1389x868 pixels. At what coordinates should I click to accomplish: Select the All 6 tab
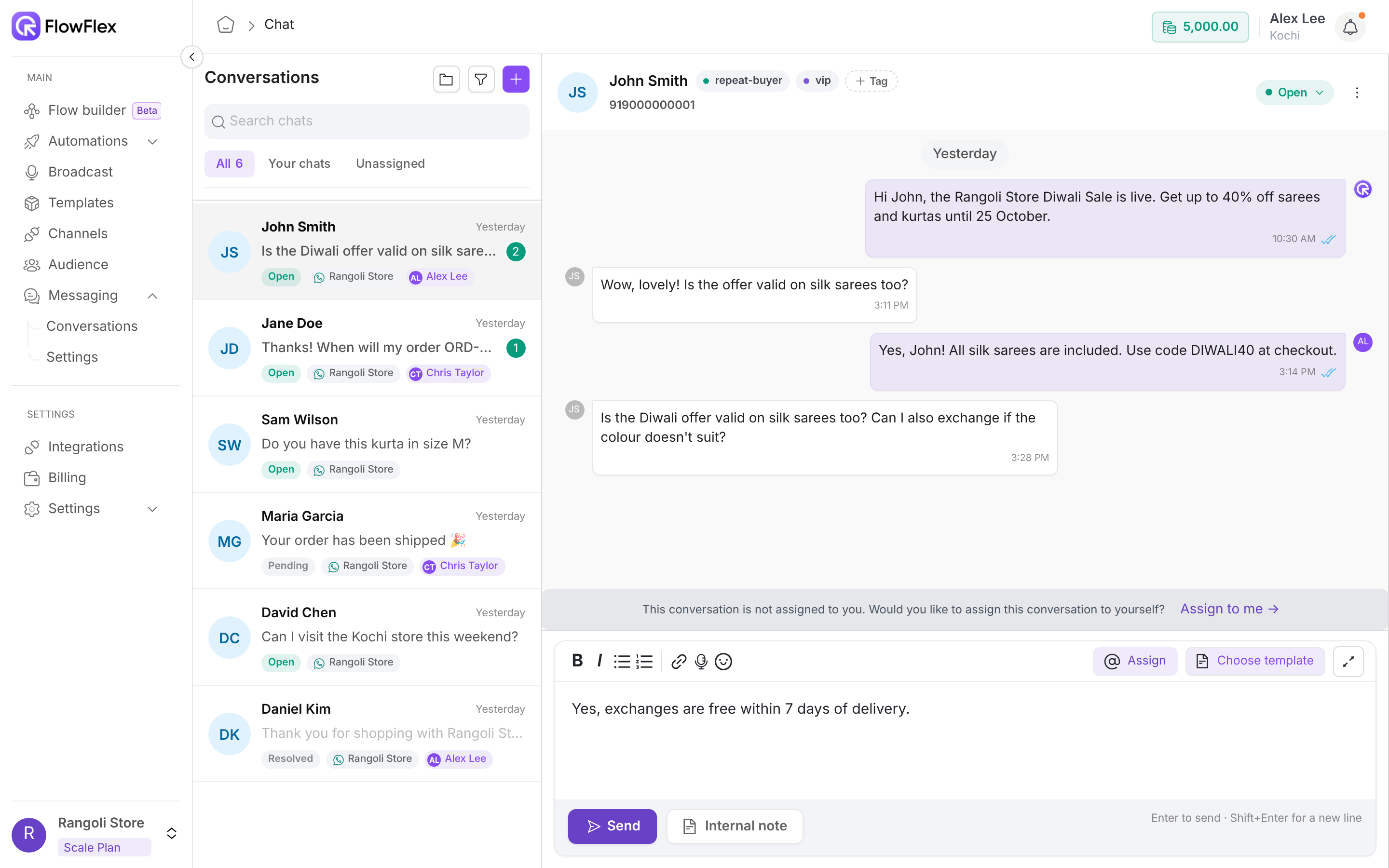(229, 163)
